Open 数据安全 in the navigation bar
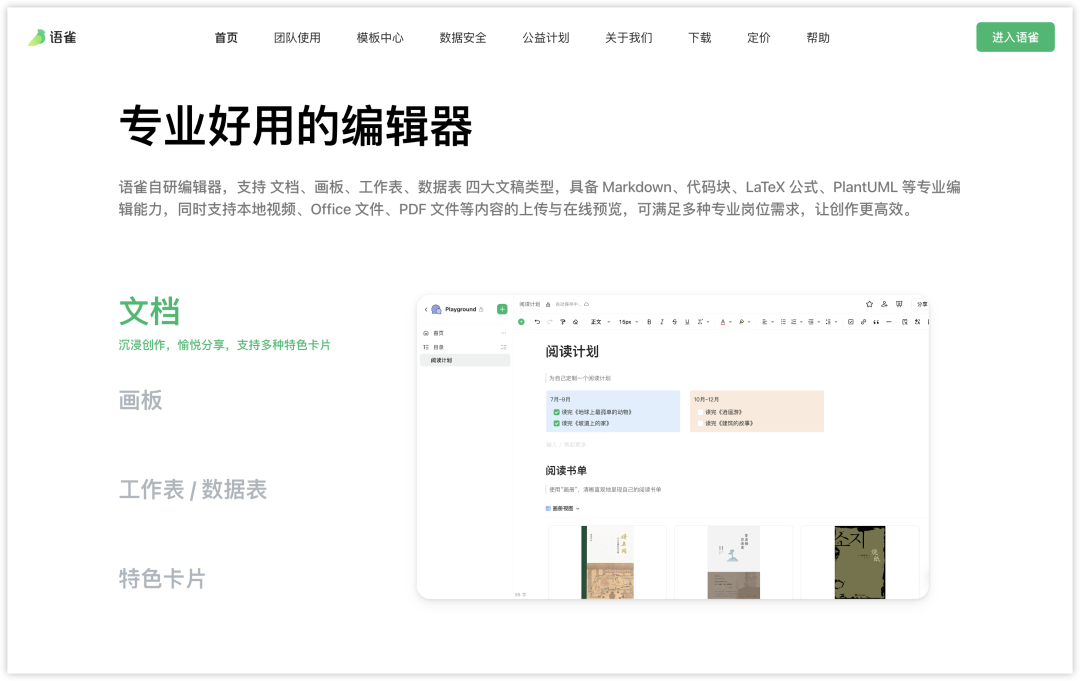Viewport: 1080px width, 681px height. [463, 38]
